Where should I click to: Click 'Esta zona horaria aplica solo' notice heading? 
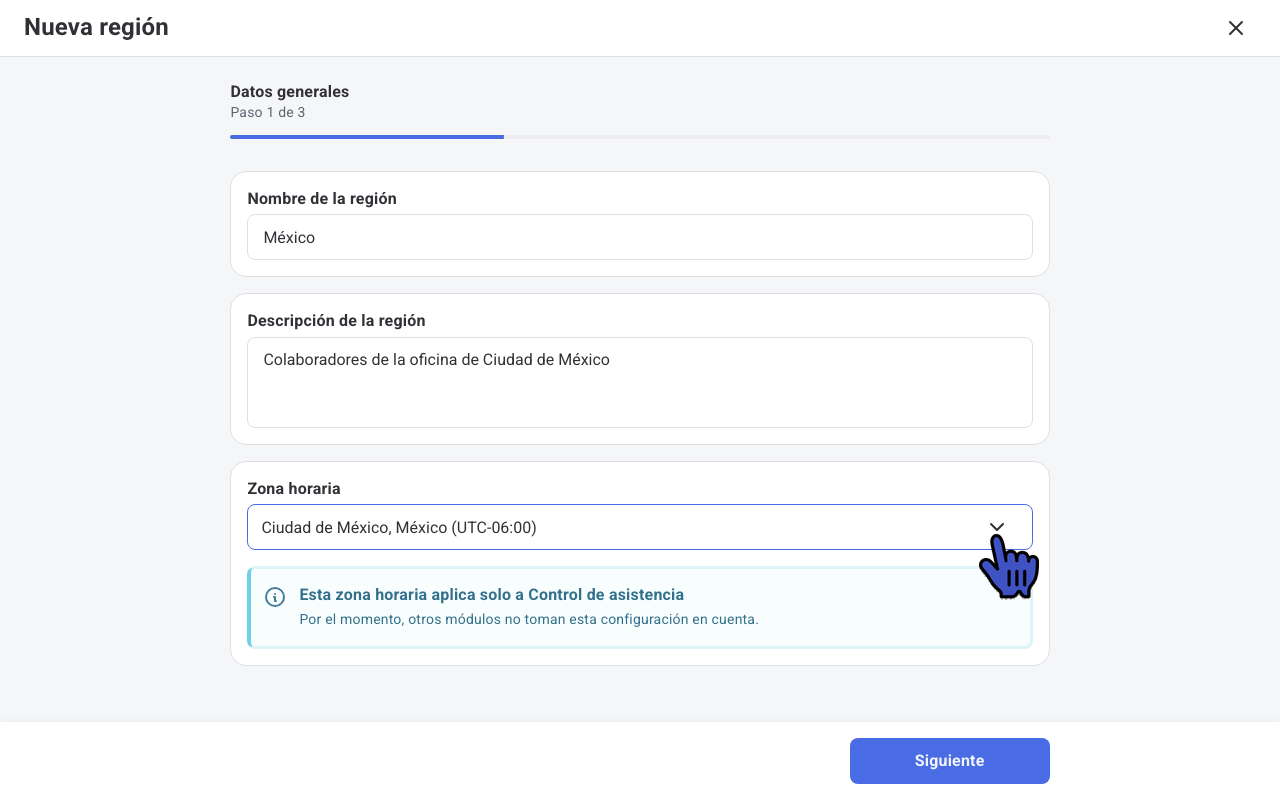click(492, 594)
